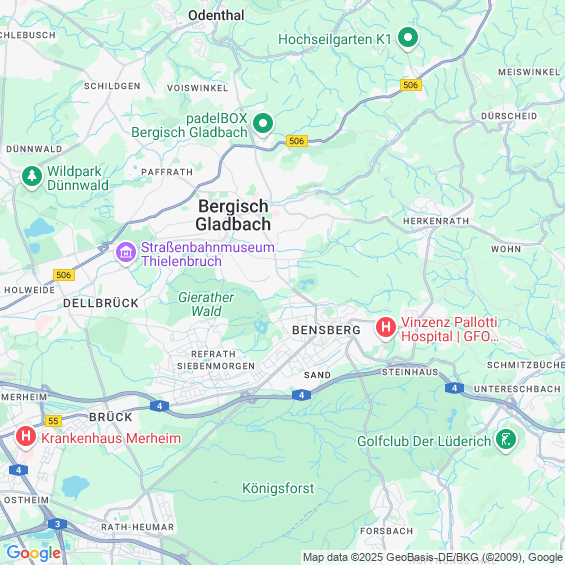Click the Straßenbahnmuseum Thielenbruch museum icon
565x565 pixels.
point(126,253)
